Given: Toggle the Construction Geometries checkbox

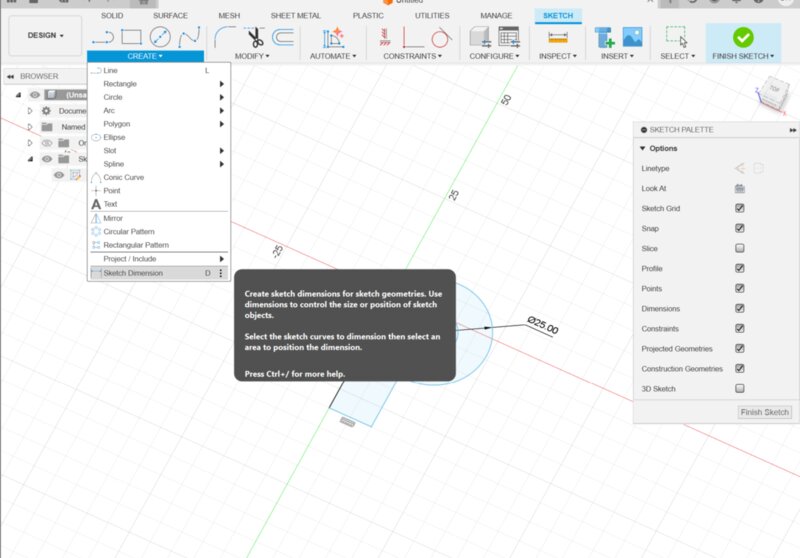Looking at the screenshot, I should (739, 368).
